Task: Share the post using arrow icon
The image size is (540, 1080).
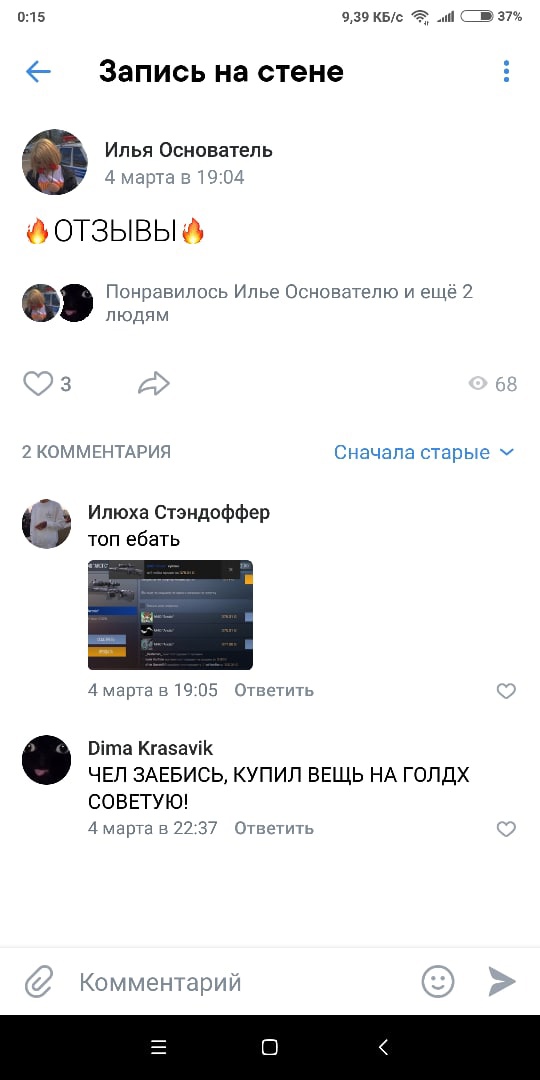Action: coord(154,384)
